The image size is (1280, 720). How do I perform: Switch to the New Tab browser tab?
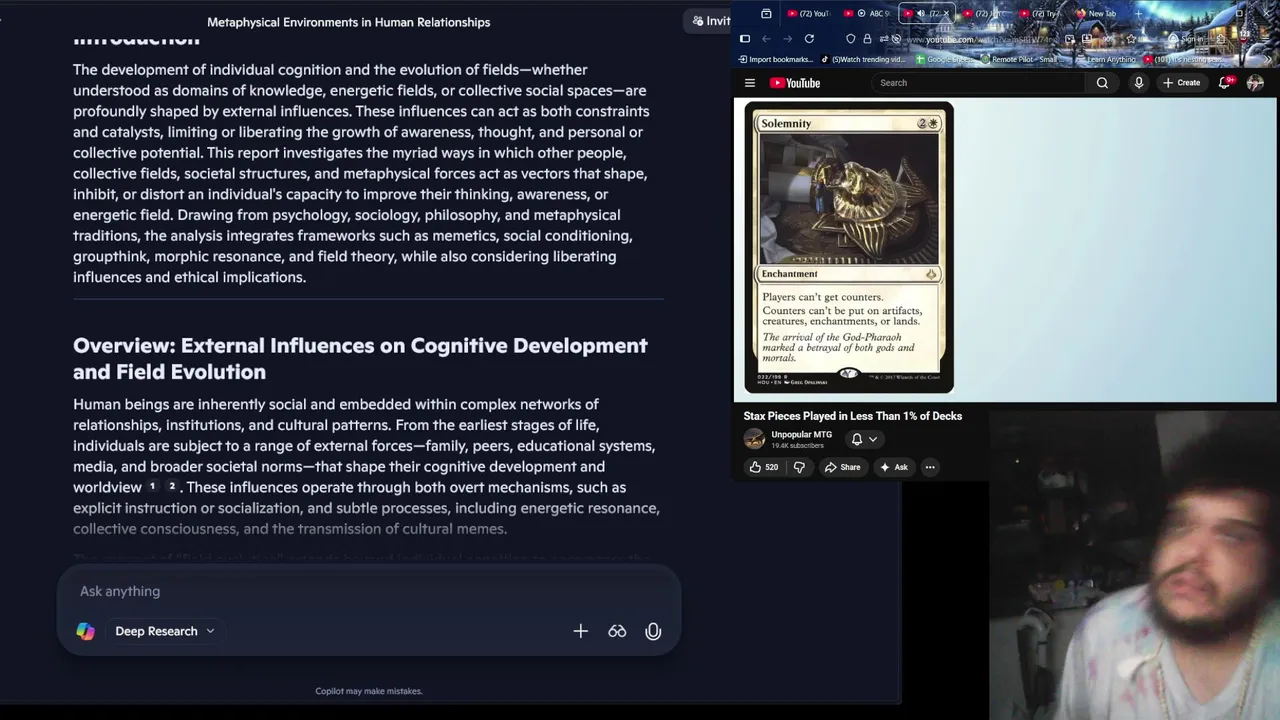[1096, 14]
